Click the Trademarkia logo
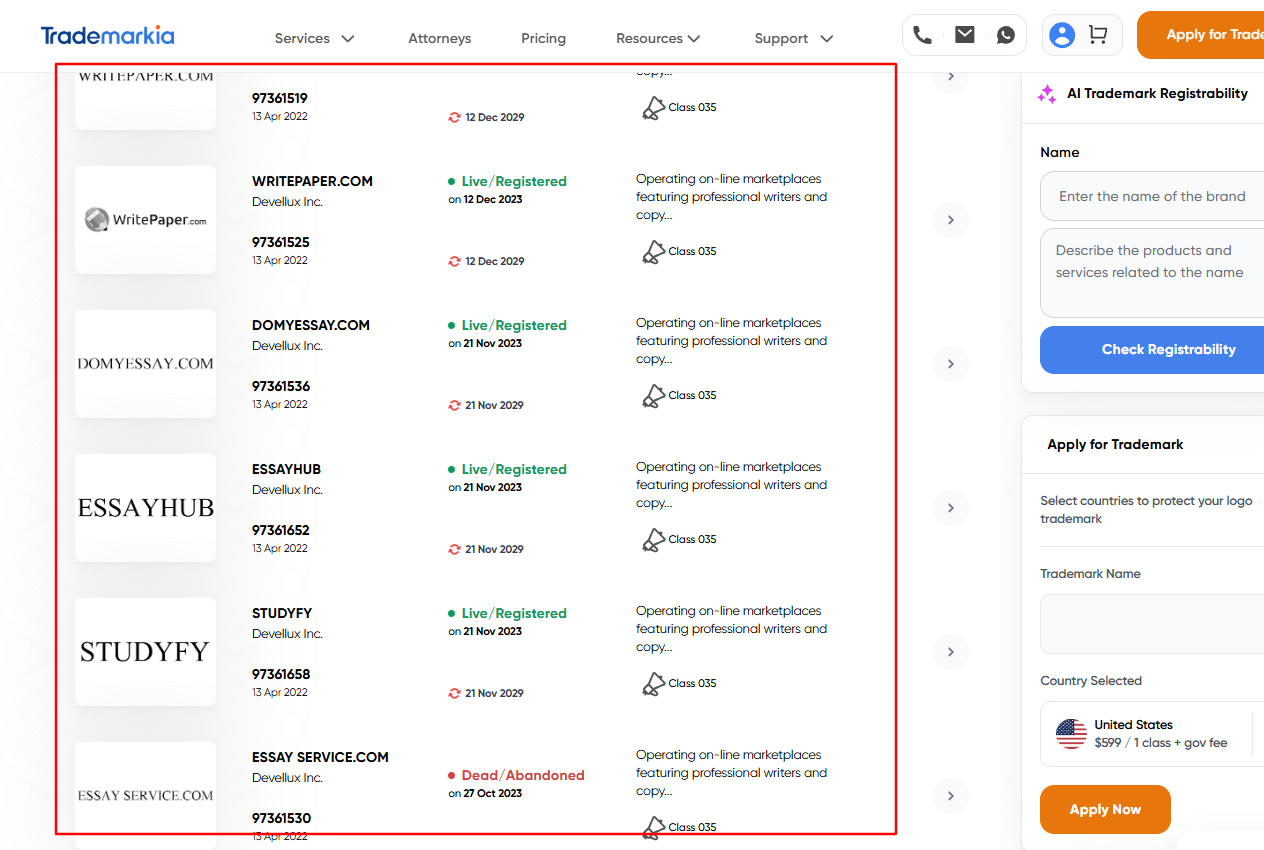 (107, 36)
